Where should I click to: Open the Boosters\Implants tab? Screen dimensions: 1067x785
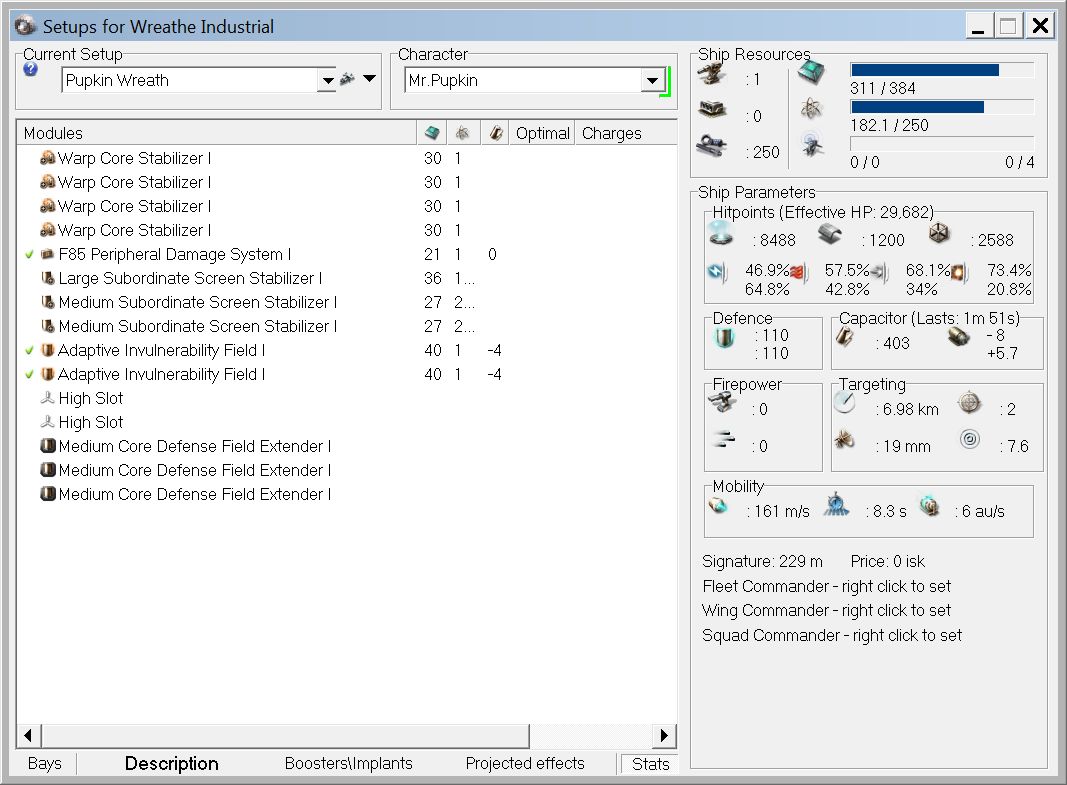pyautogui.click(x=348, y=764)
